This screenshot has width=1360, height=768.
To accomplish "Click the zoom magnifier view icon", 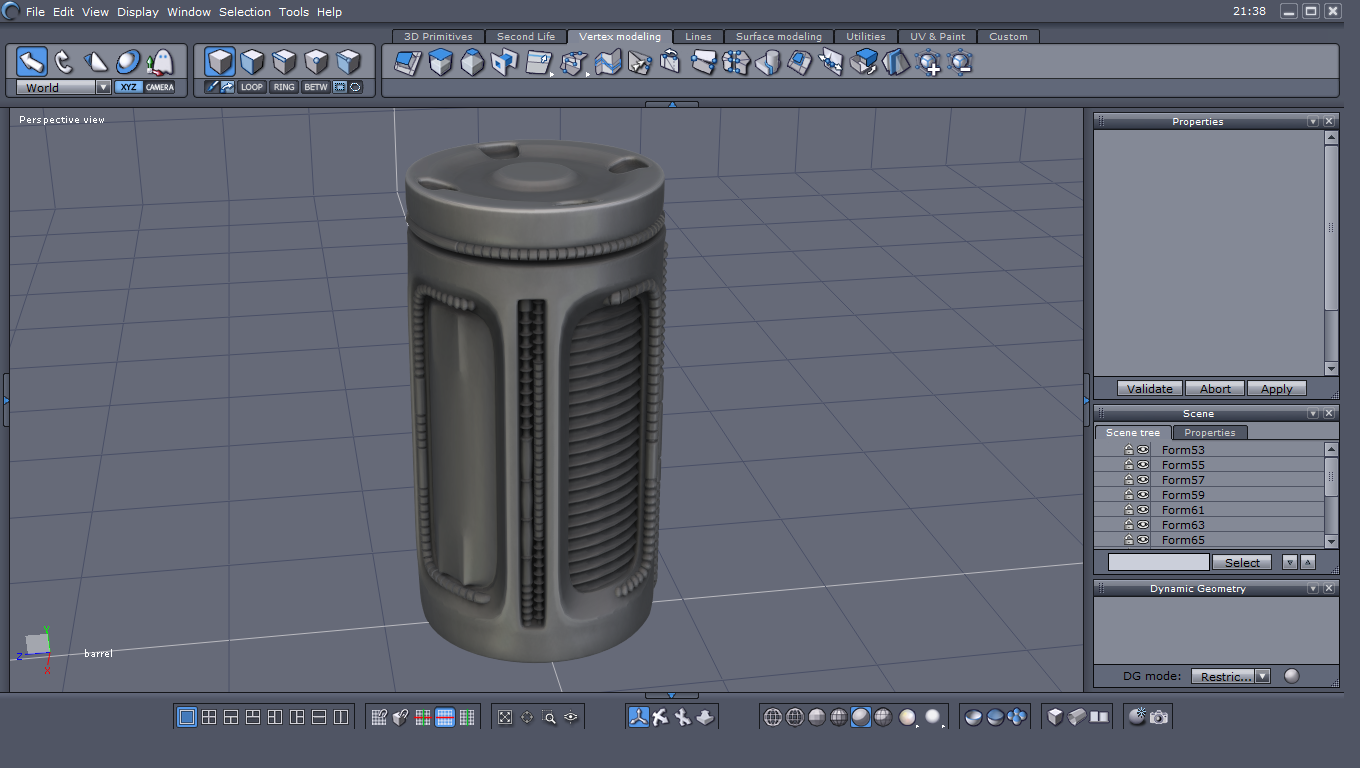I will click(x=549, y=717).
